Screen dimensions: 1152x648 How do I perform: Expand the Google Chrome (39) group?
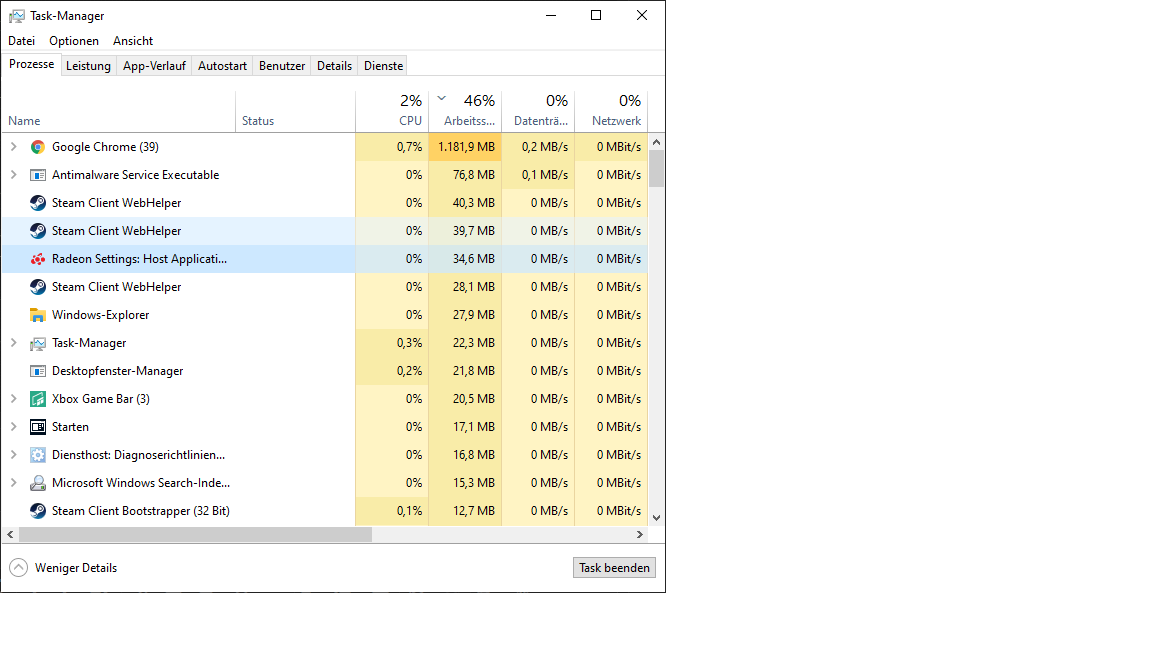click(x=13, y=147)
